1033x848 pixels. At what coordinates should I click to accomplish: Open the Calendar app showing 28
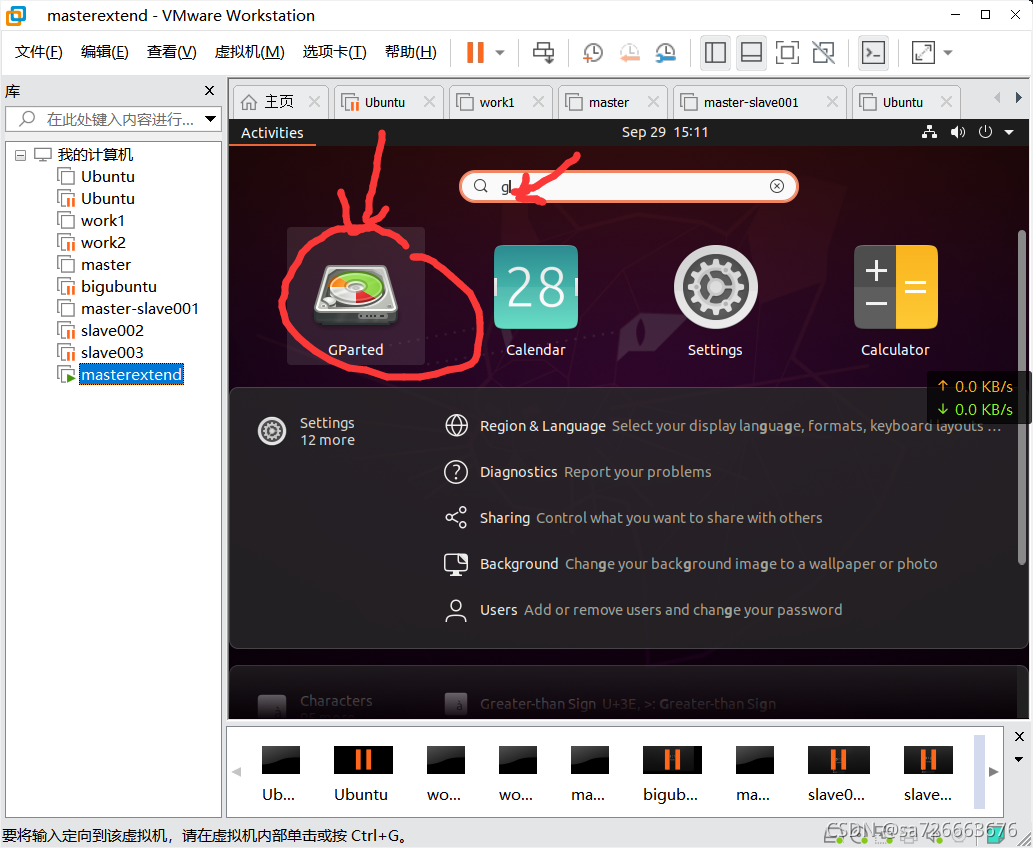click(x=535, y=287)
